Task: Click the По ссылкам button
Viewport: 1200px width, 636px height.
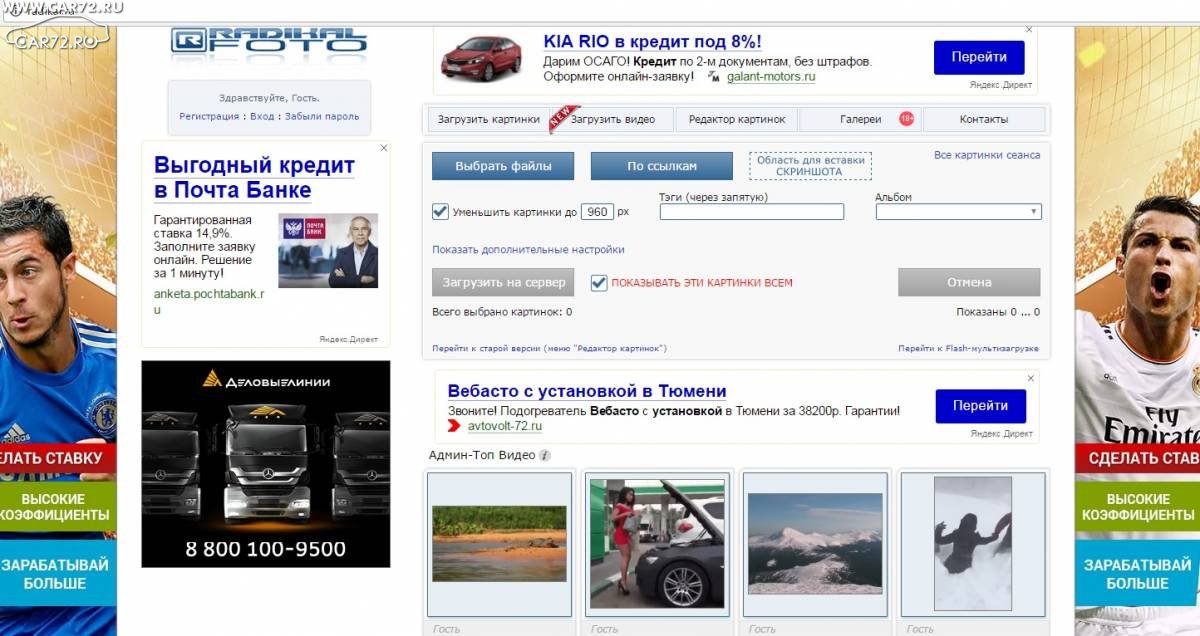Action: [x=662, y=166]
